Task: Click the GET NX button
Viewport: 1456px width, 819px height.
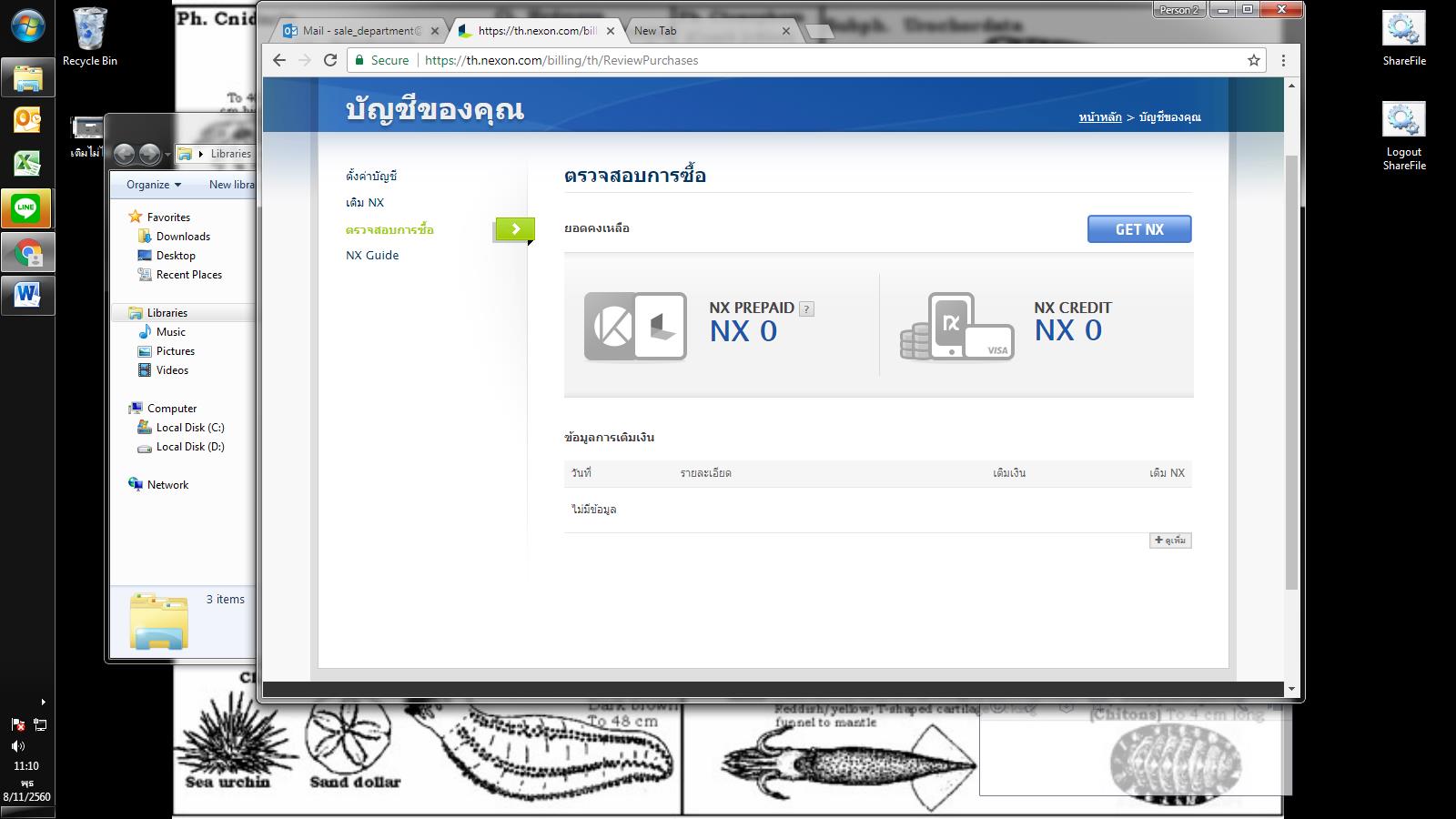Action: [x=1139, y=229]
